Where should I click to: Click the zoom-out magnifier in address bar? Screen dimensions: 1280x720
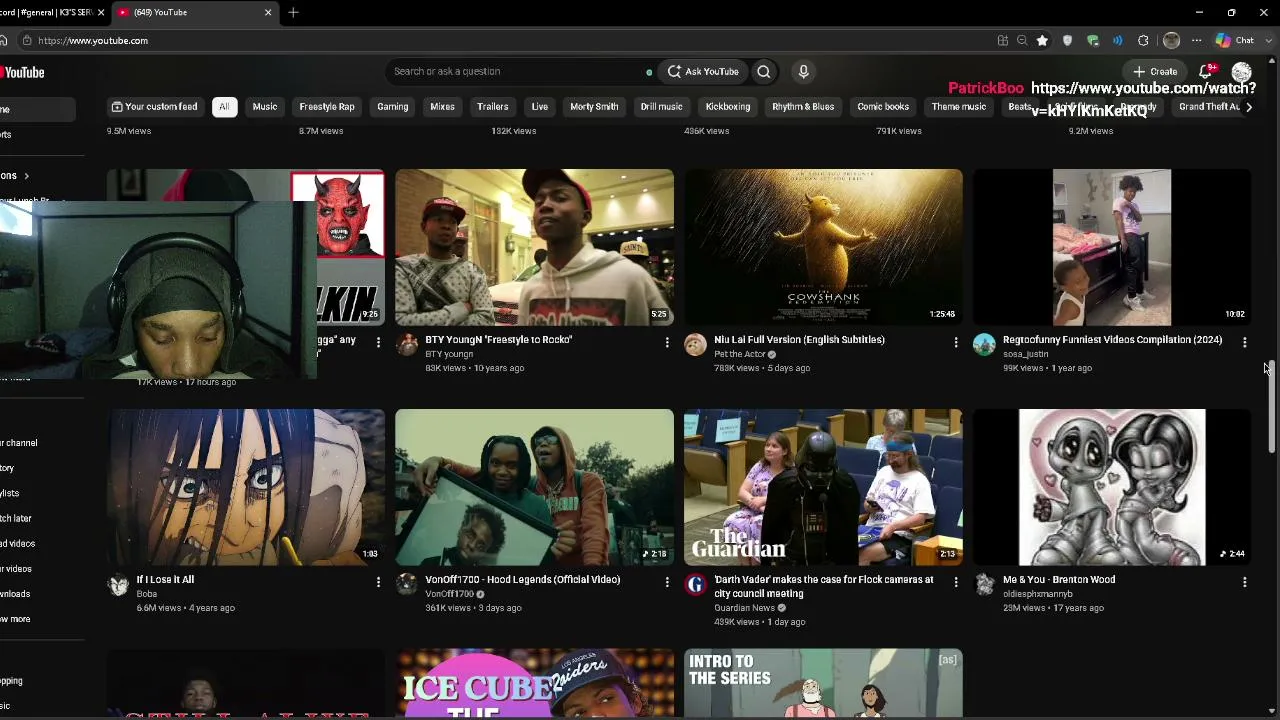pos(1022,40)
